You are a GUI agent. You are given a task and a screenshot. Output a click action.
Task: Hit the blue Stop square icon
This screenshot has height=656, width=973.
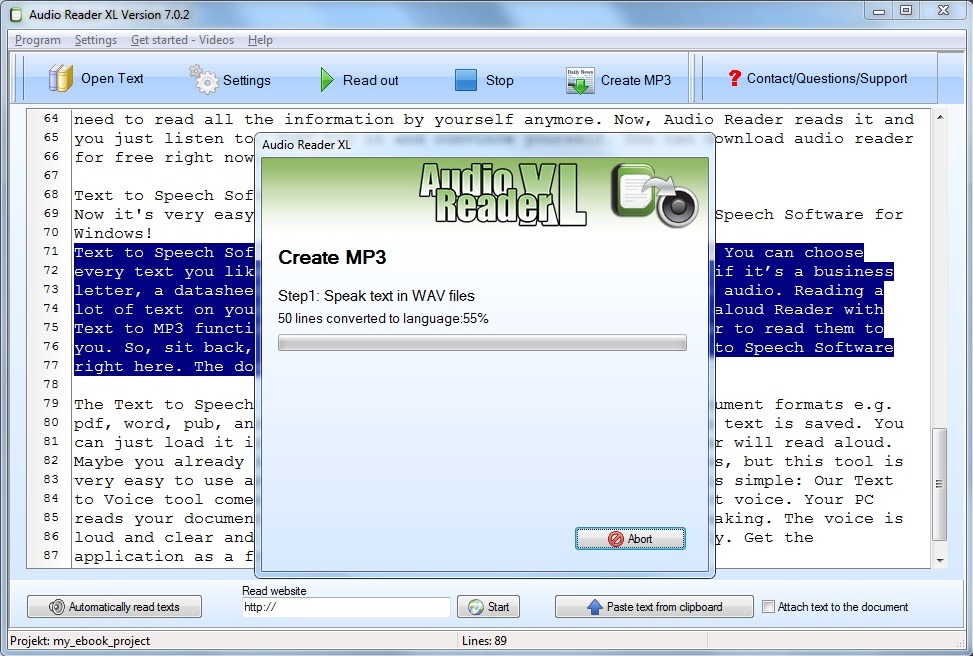pos(466,80)
